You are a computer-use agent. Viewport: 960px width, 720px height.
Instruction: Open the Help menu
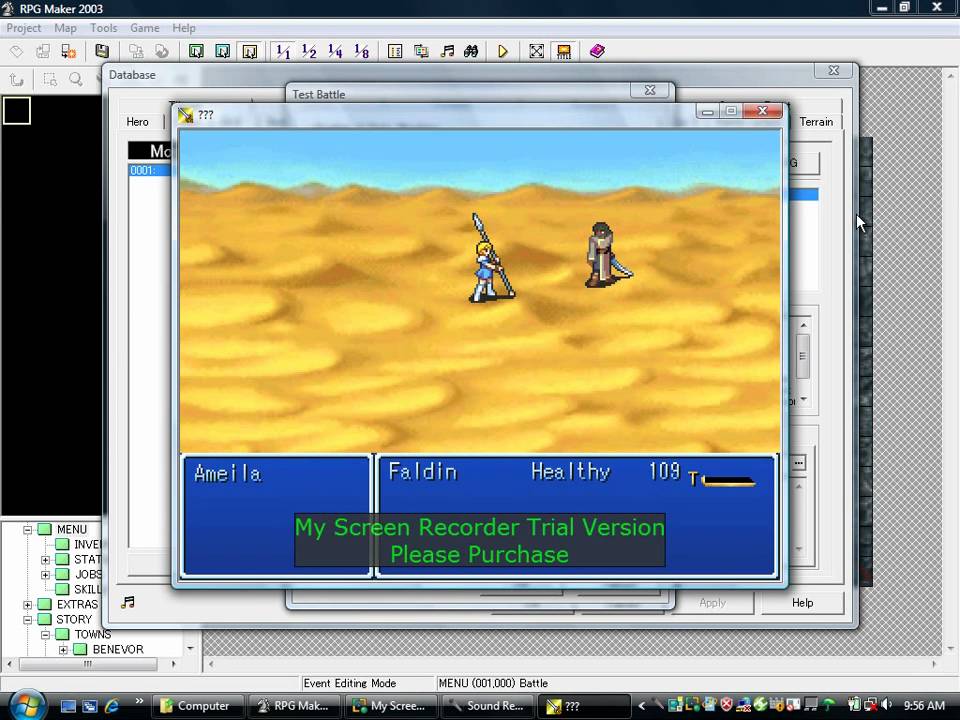(184, 28)
